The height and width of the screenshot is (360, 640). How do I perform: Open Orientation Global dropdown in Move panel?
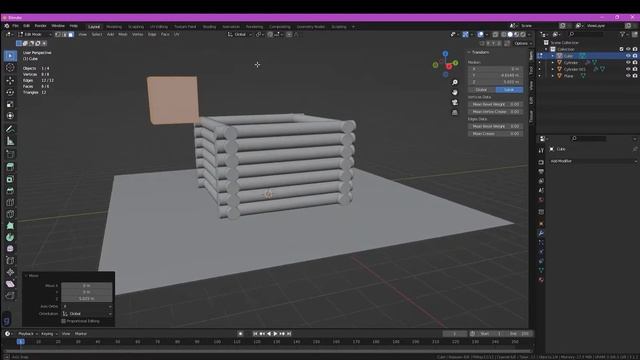click(x=87, y=314)
